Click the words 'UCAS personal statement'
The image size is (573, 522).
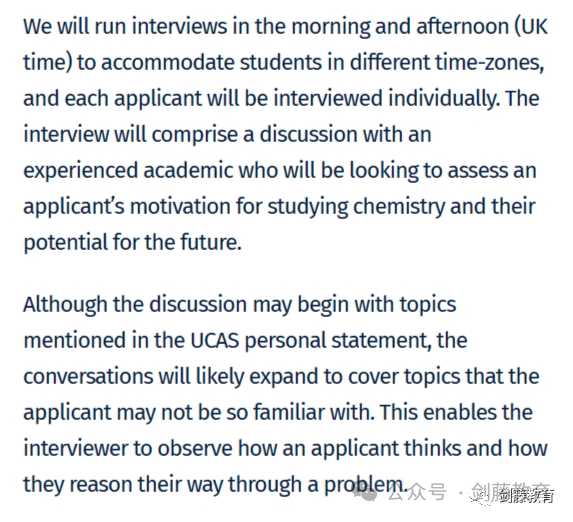[x=310, y=341]
